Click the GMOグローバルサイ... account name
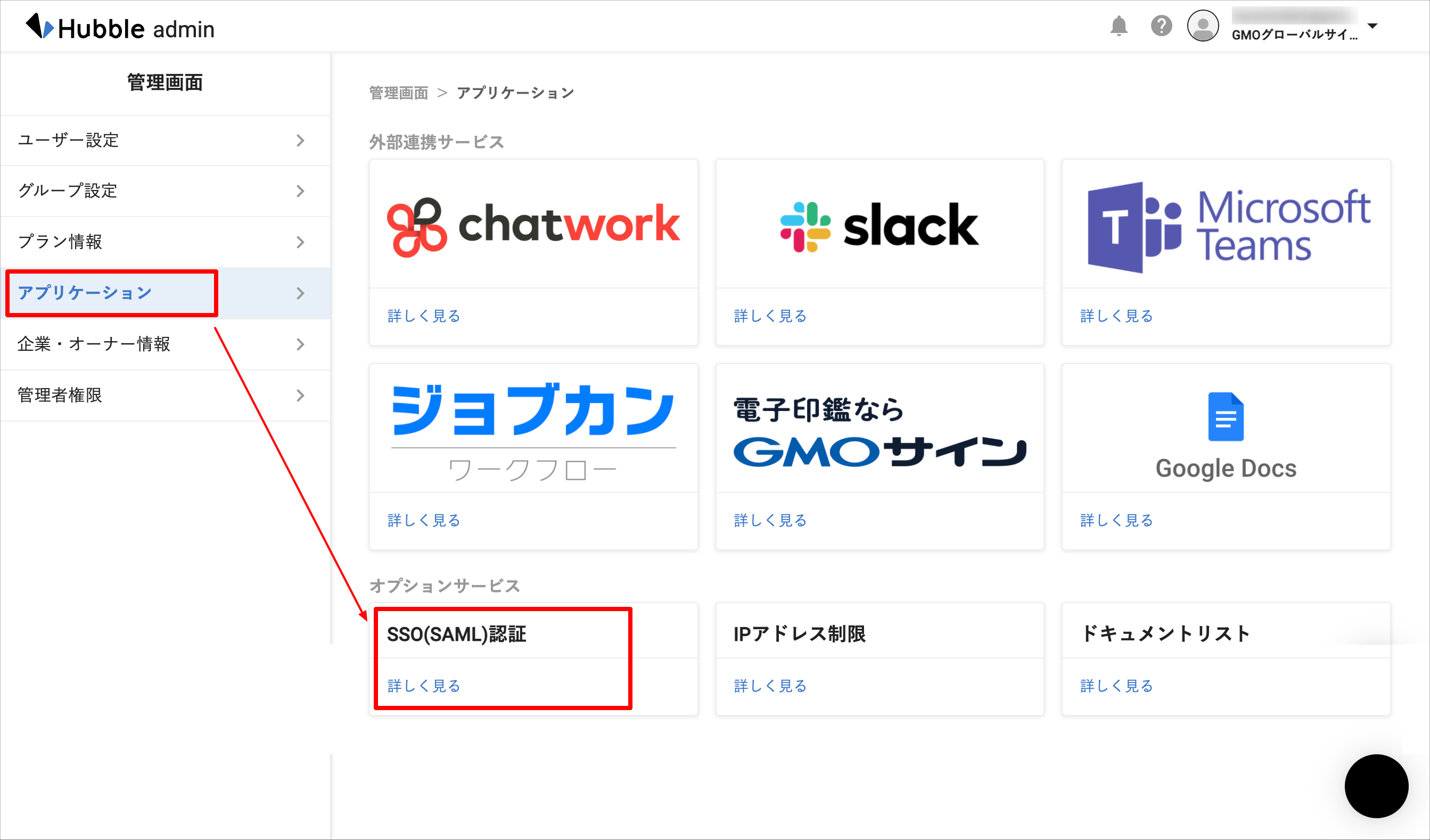Screen dimensions: 1430x840 (1294, 35)
